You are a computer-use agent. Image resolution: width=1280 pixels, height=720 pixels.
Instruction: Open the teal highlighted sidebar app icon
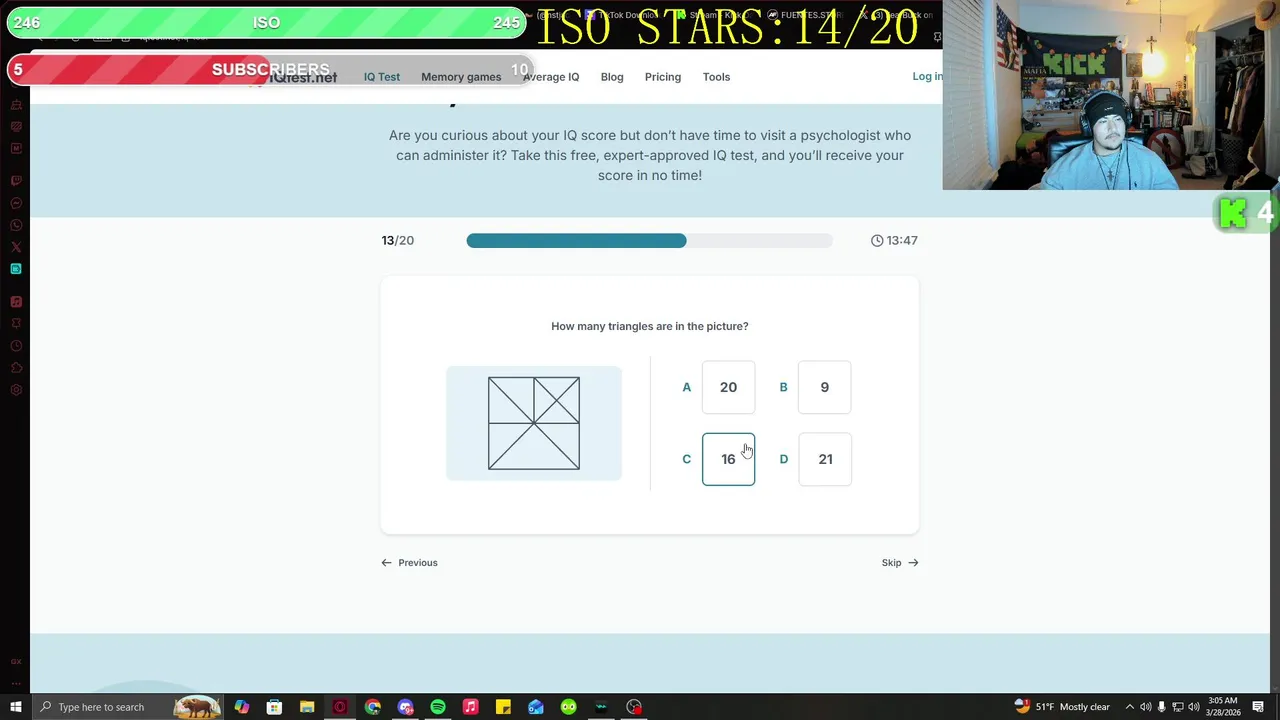point(16,269)
